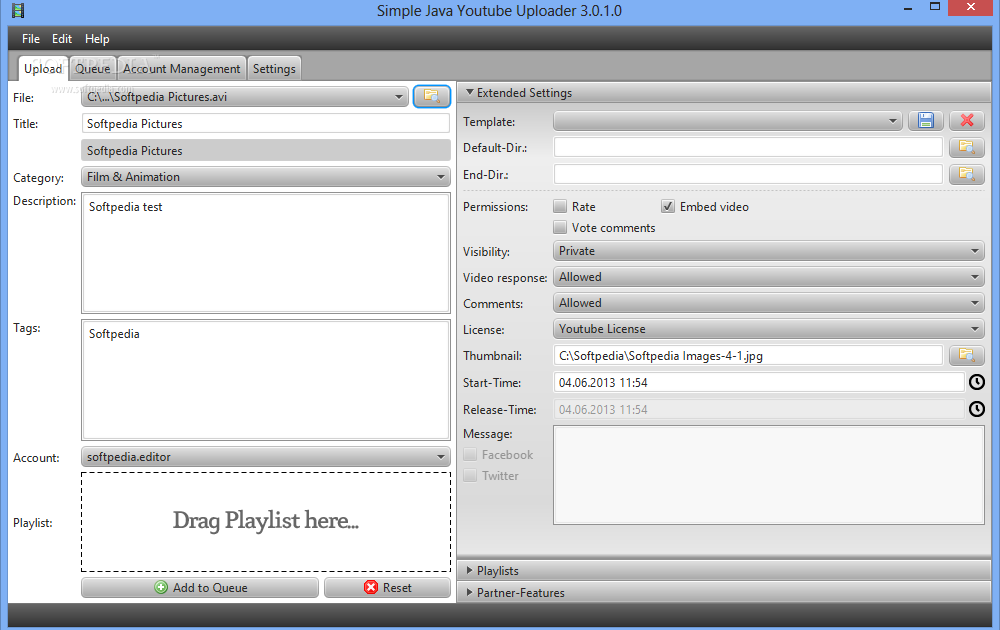The image size is (1000, 630).
Task: Browse for a video file with folder icon
Action: [x=432, y=96]
